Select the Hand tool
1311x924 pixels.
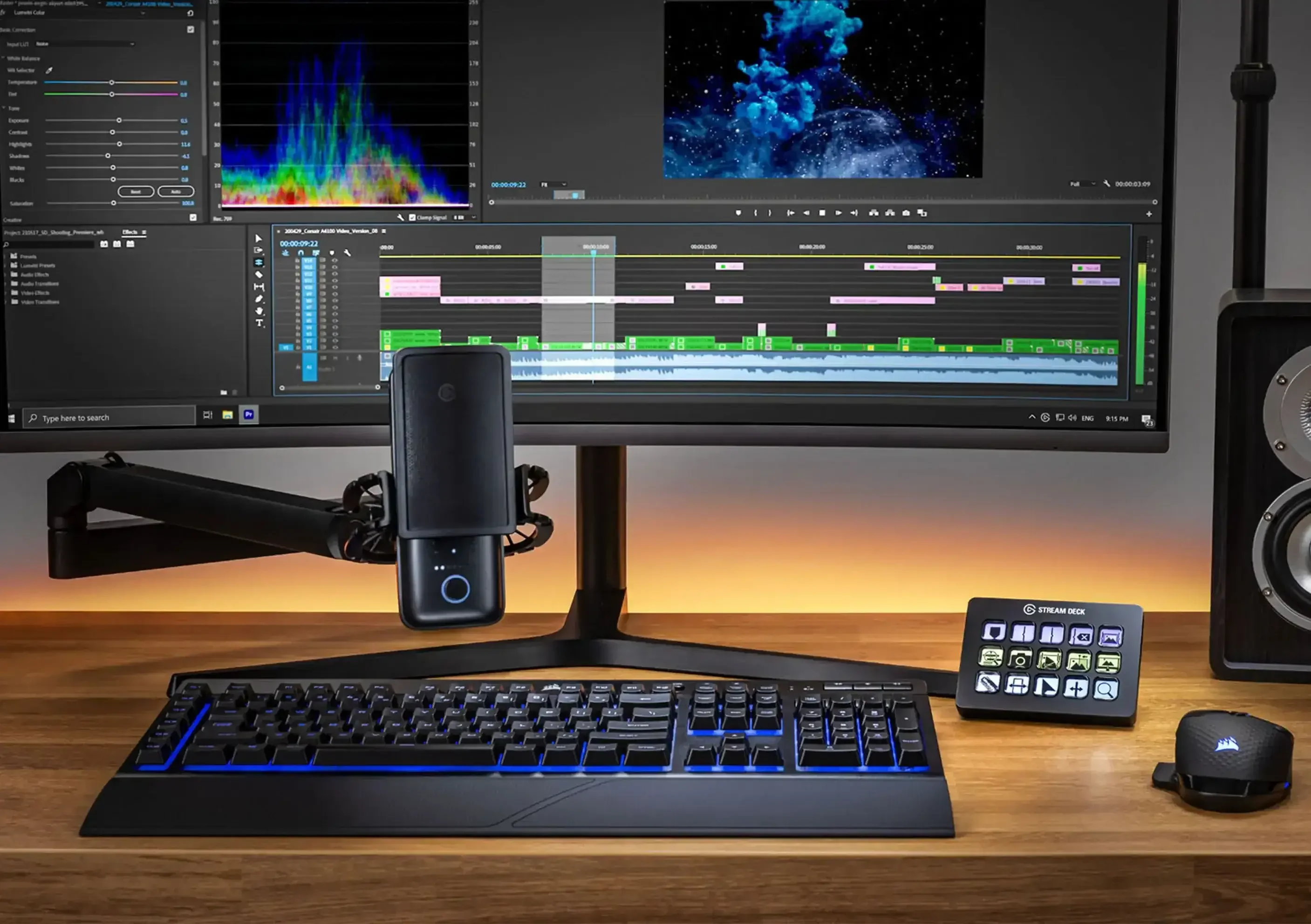(x=259, y=311)
